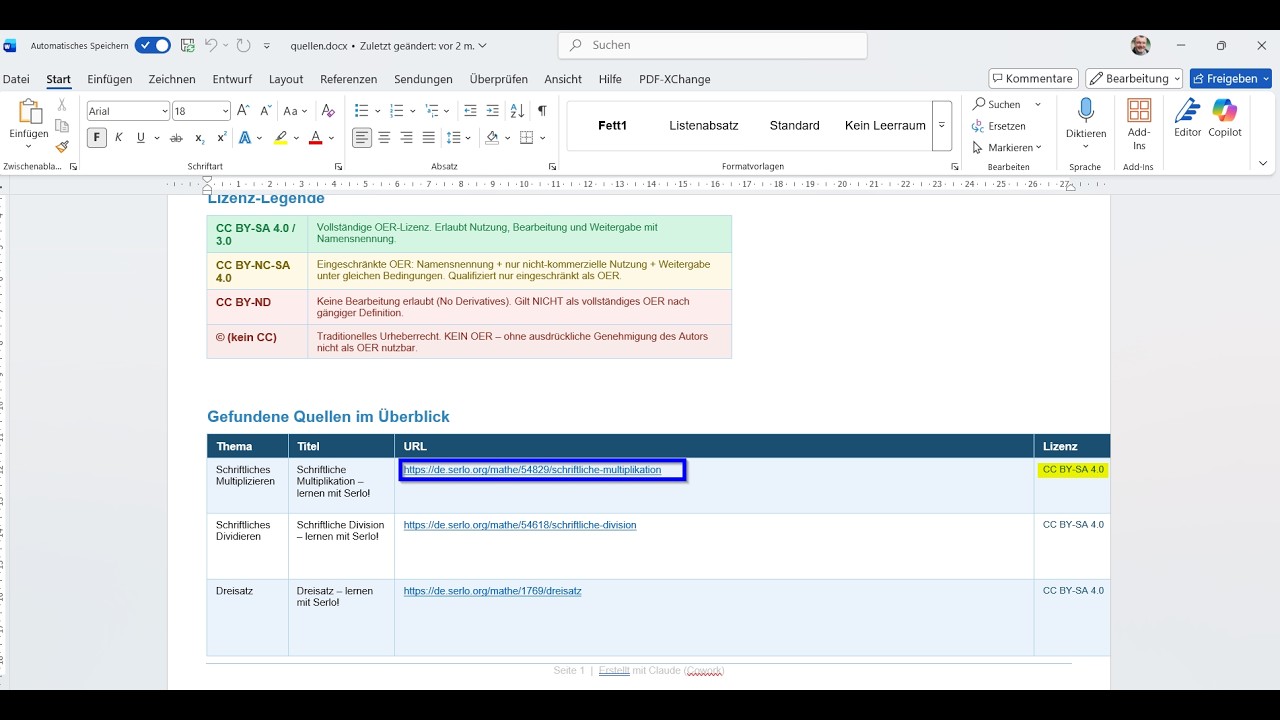Click the cut scissors icon
Image resolution: width=1280 pixels, height=720 pixels.
coord(62,104)
